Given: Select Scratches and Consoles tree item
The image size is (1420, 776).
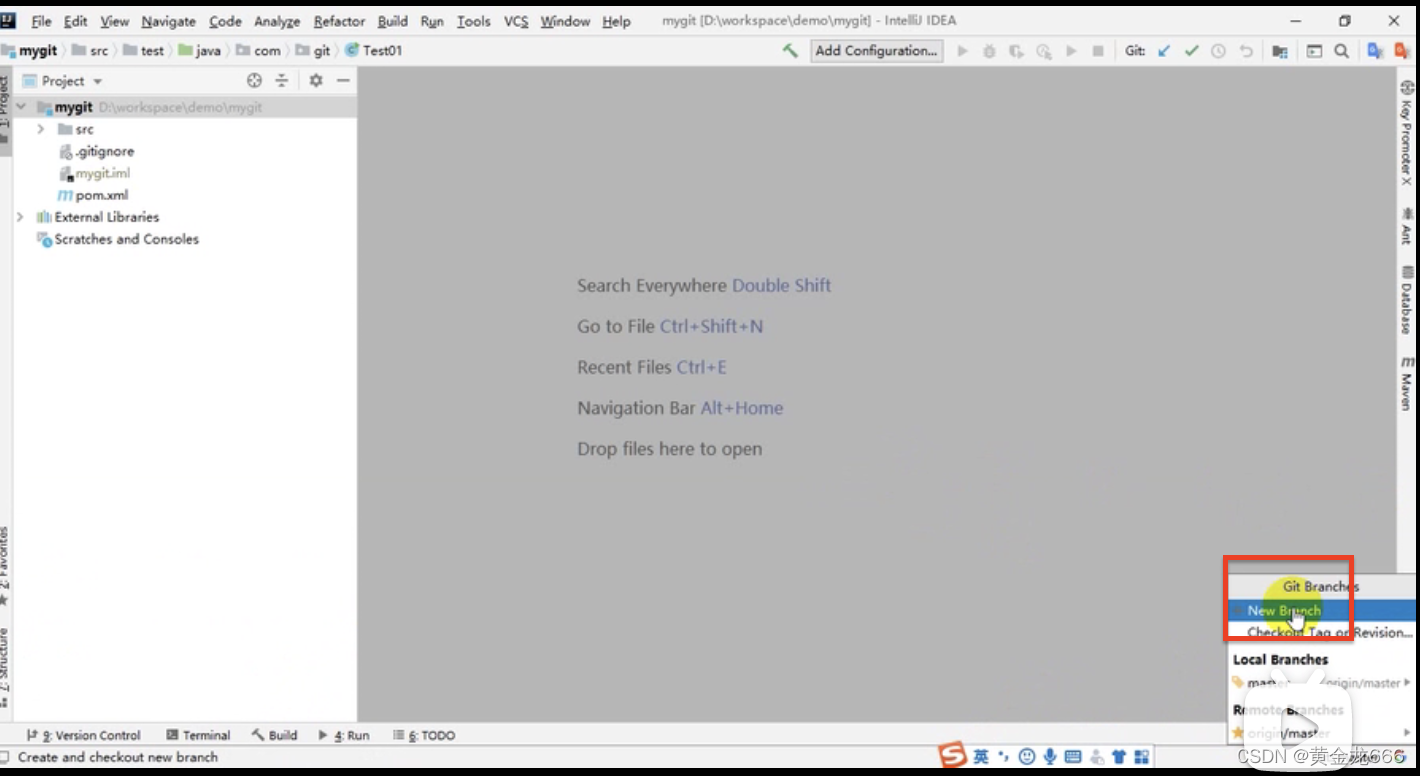Looking at the screenshot, I should (118, 239).
